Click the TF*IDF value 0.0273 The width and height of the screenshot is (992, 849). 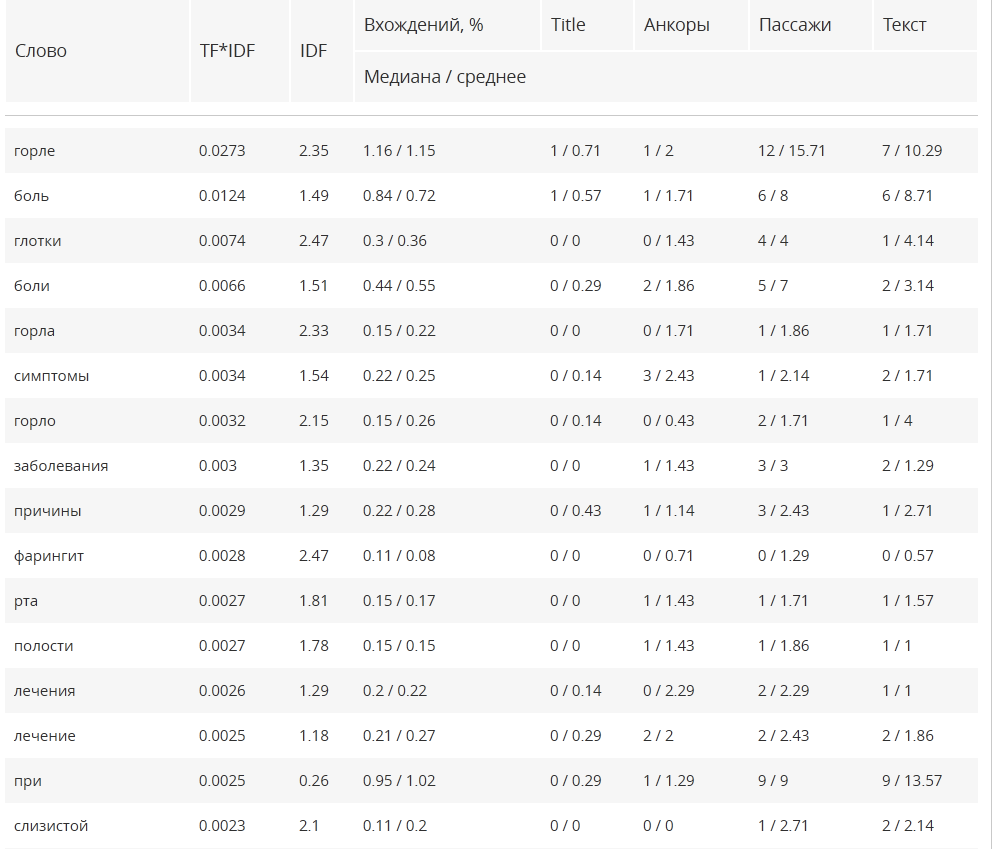click(x=221, y=151)
